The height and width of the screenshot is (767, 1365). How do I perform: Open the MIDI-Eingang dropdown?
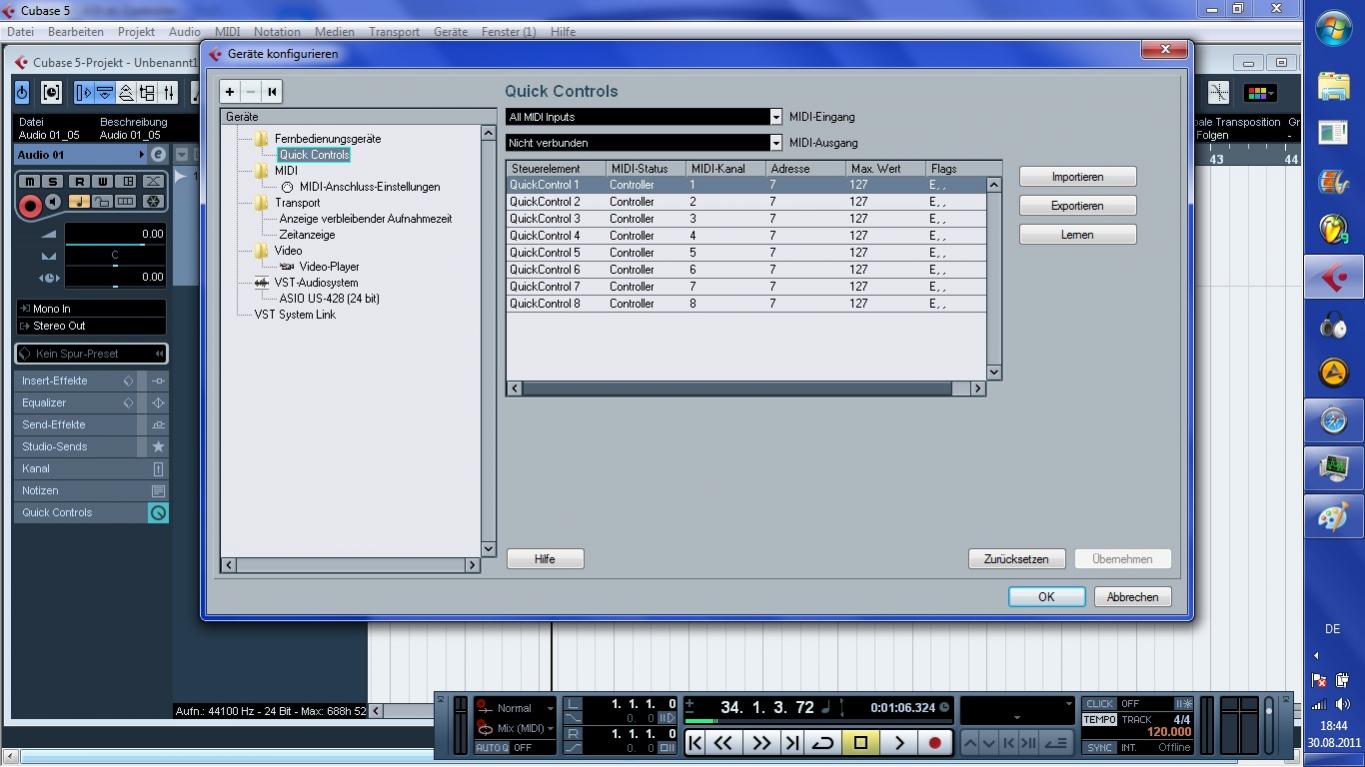pyautogui.click(x=775, y=117)
